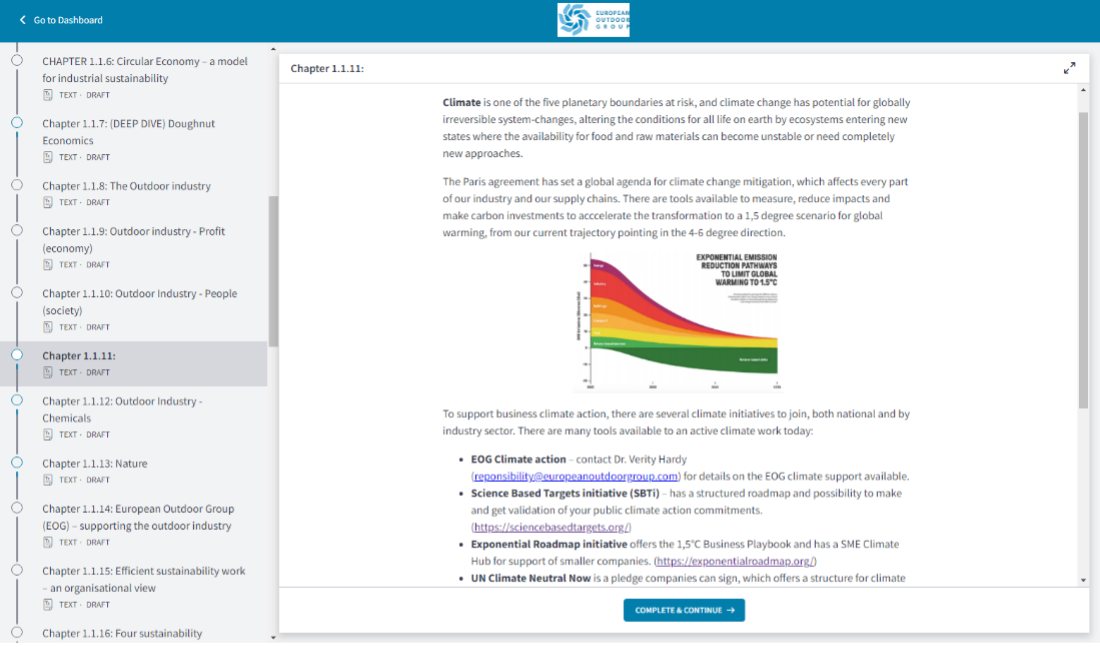Open the sciencebasedtargets.org link
Image resolution: width=1100 pixels, height=647 pixels.
551,527
